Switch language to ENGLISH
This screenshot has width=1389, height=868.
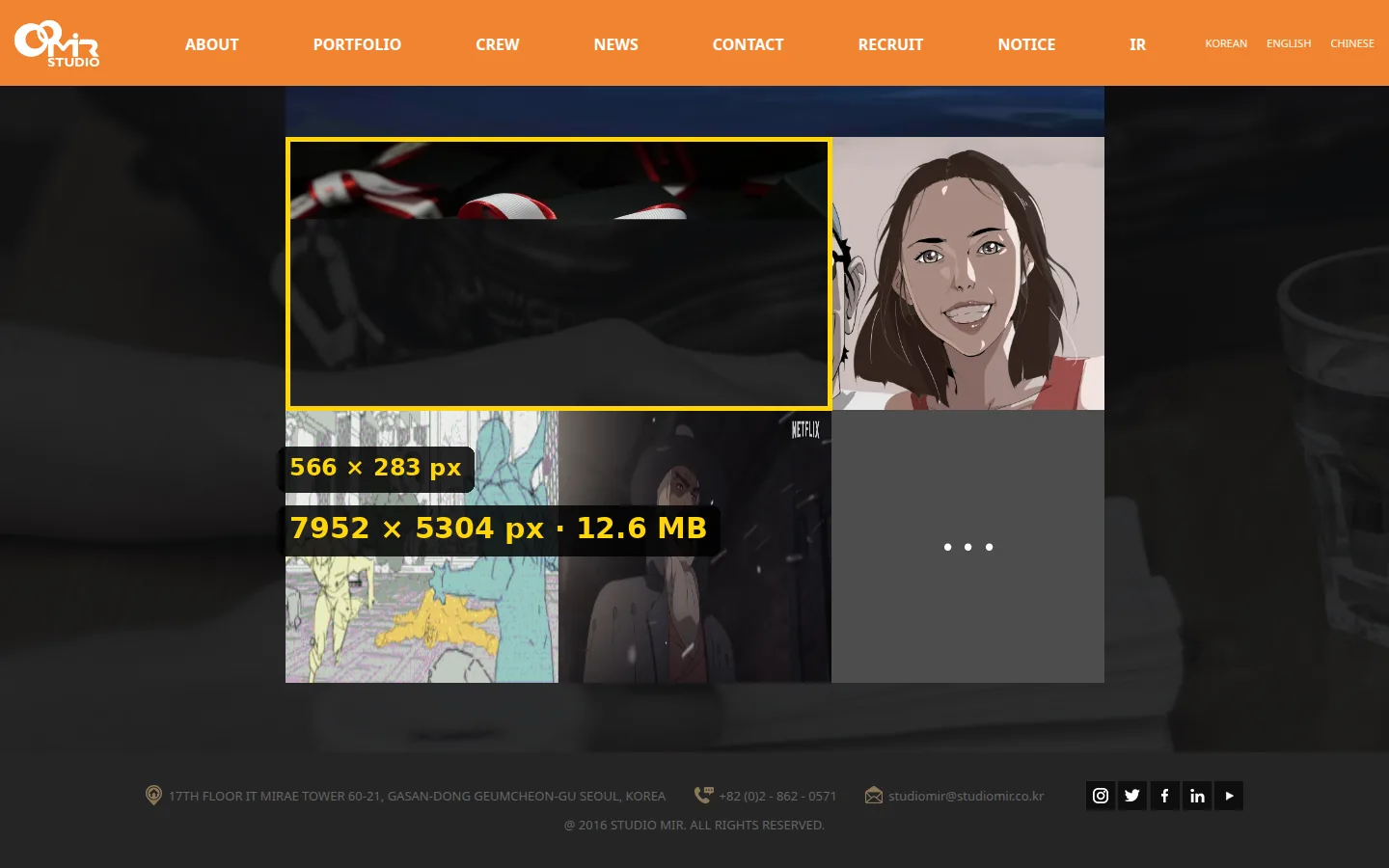click(x=1289, y=43)
